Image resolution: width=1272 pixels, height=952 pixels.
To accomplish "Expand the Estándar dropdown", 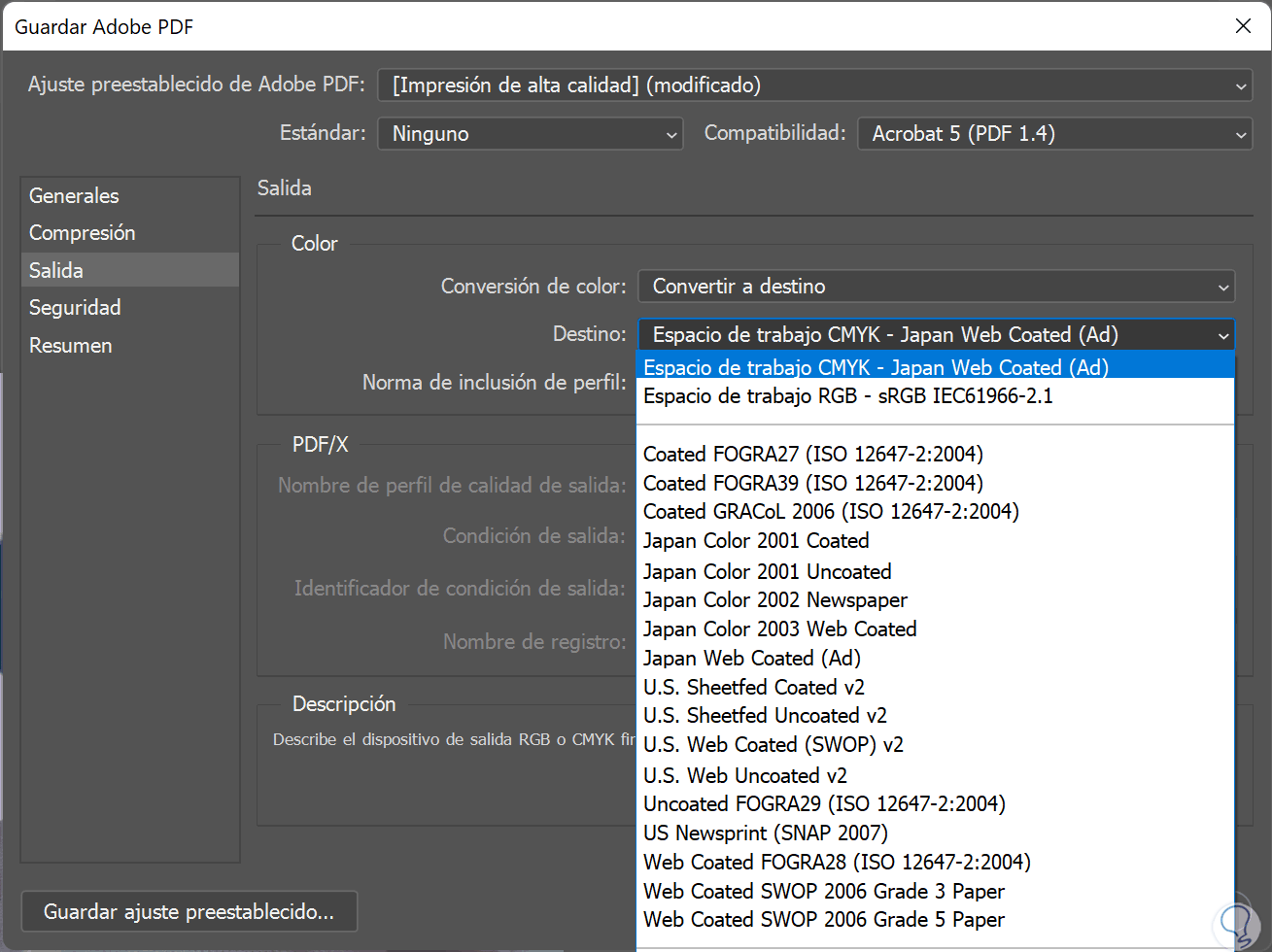I will pos(531,134).
